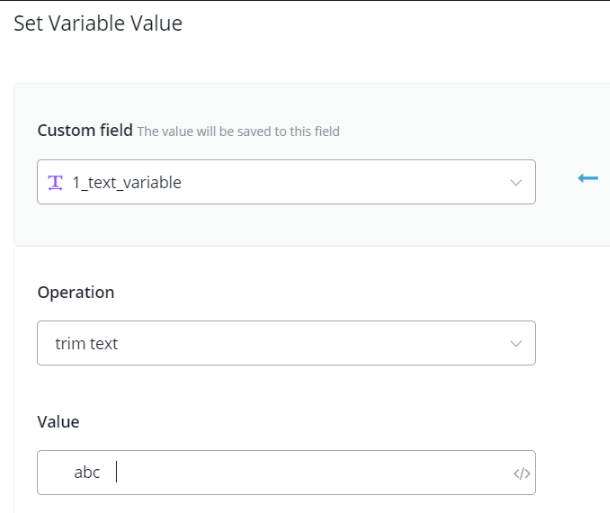Screen dimensions: 610x513
Task: Click inside the Value input field
Action: pyautogui.click(x=300, y=472)
